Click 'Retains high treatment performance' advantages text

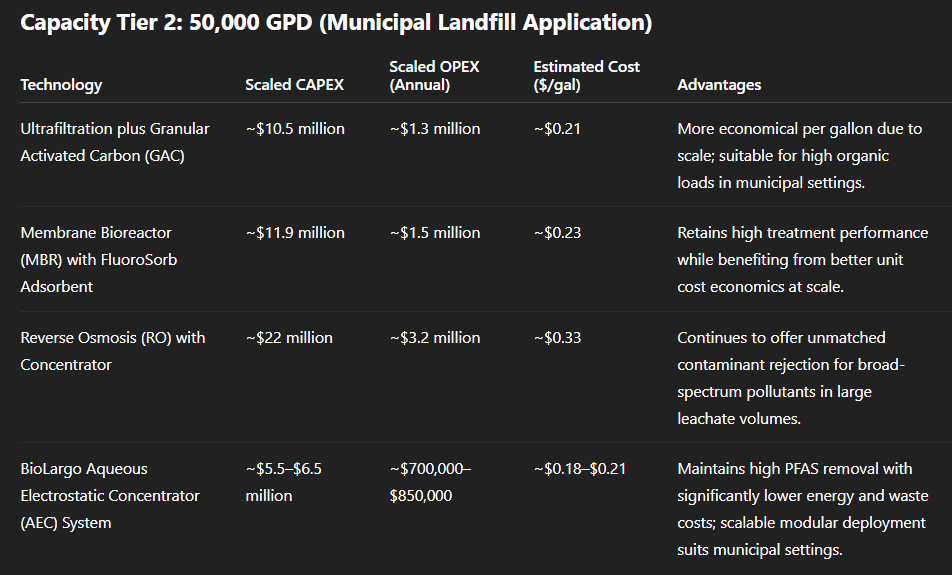(x=803, y=233)
